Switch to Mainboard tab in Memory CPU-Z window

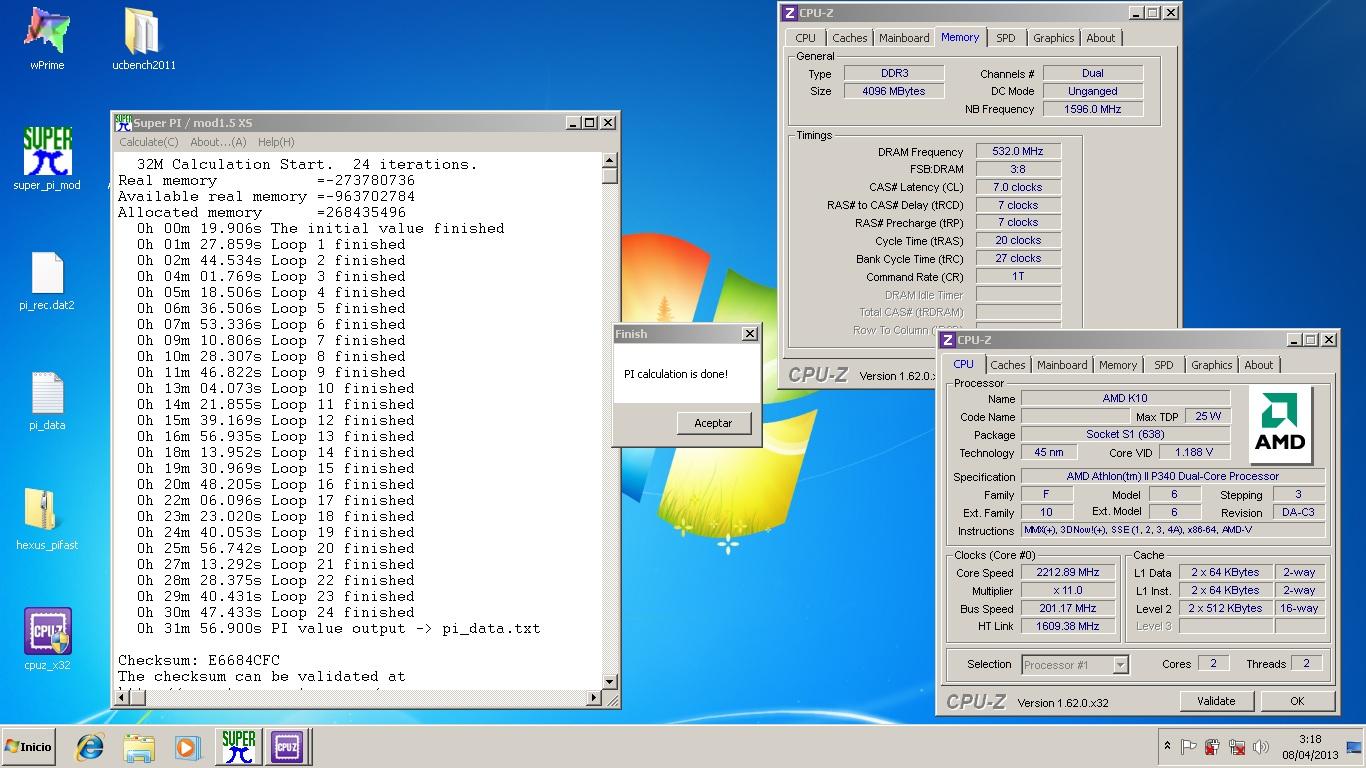tap(904, 38)
